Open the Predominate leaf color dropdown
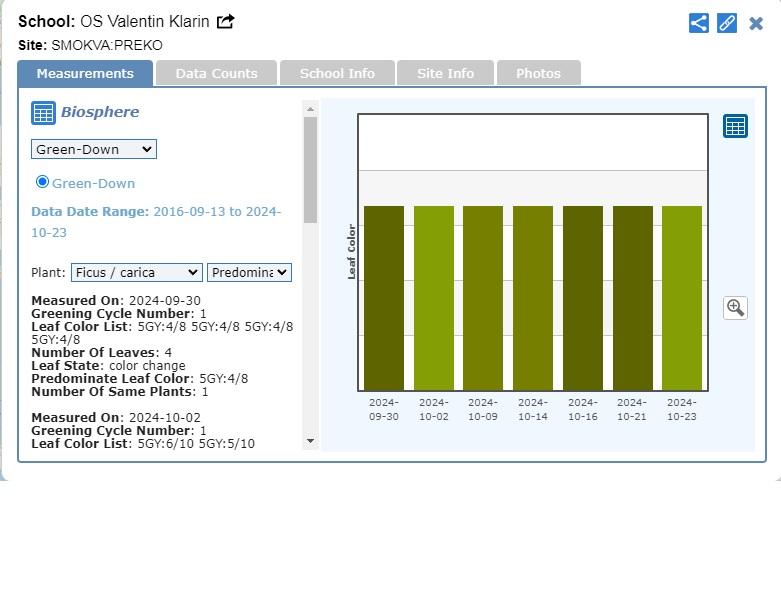 tap(249, 272)
